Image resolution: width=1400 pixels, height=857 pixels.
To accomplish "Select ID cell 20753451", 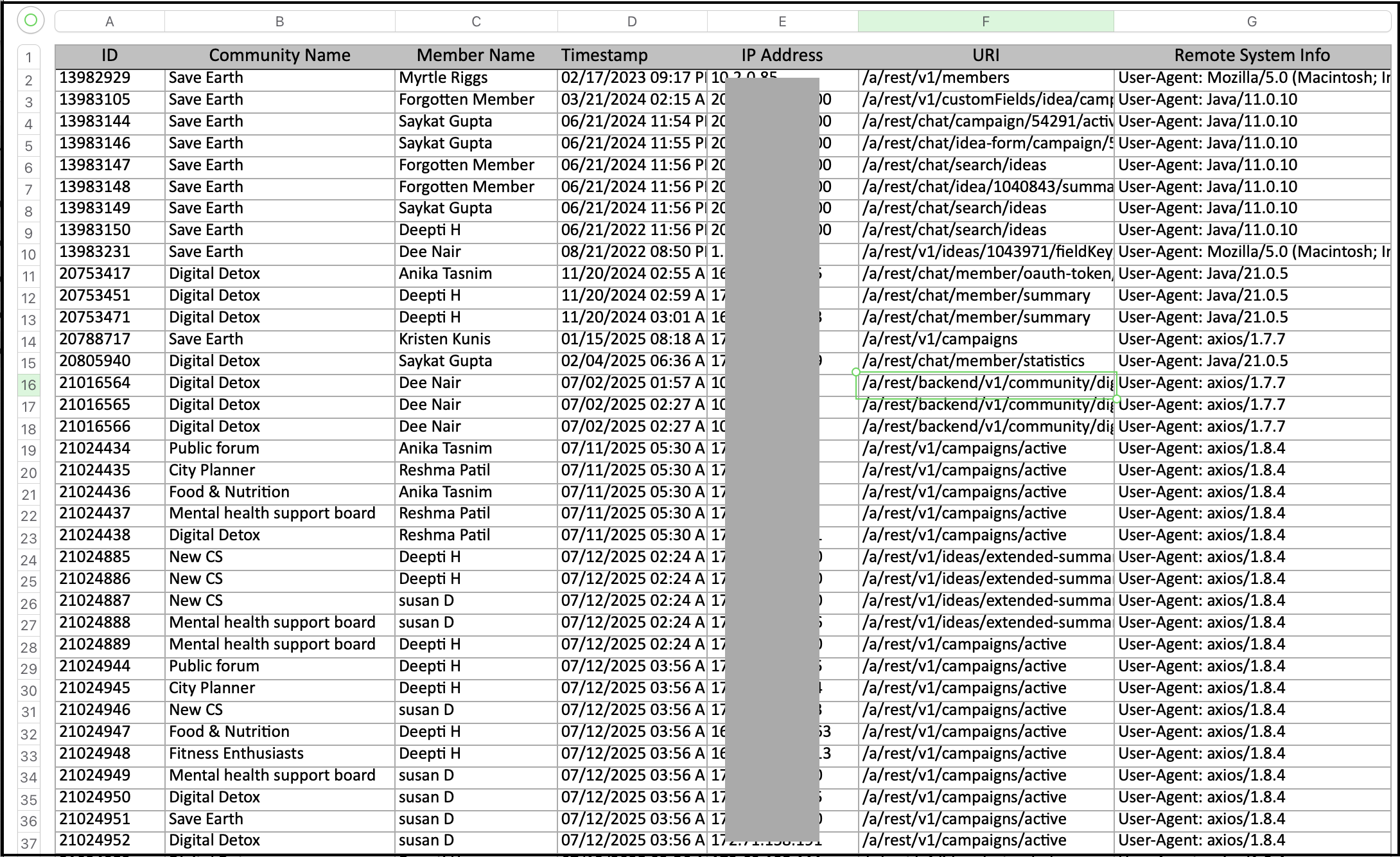I will point(110,296).
